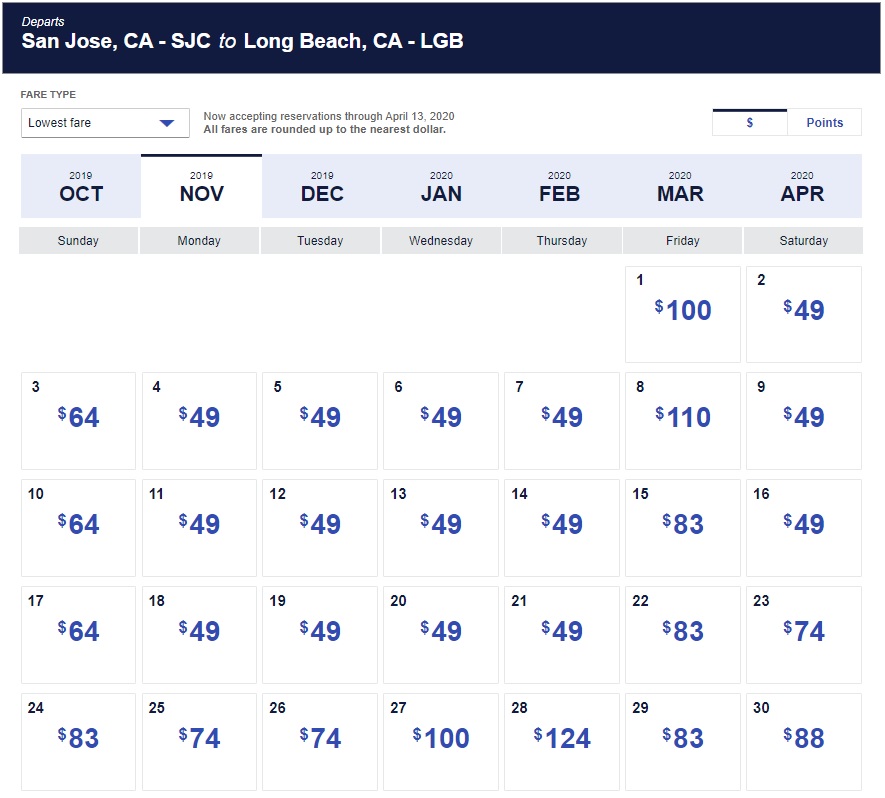
Task: Select the $64 fare on November 3
Action: point(78,420)
